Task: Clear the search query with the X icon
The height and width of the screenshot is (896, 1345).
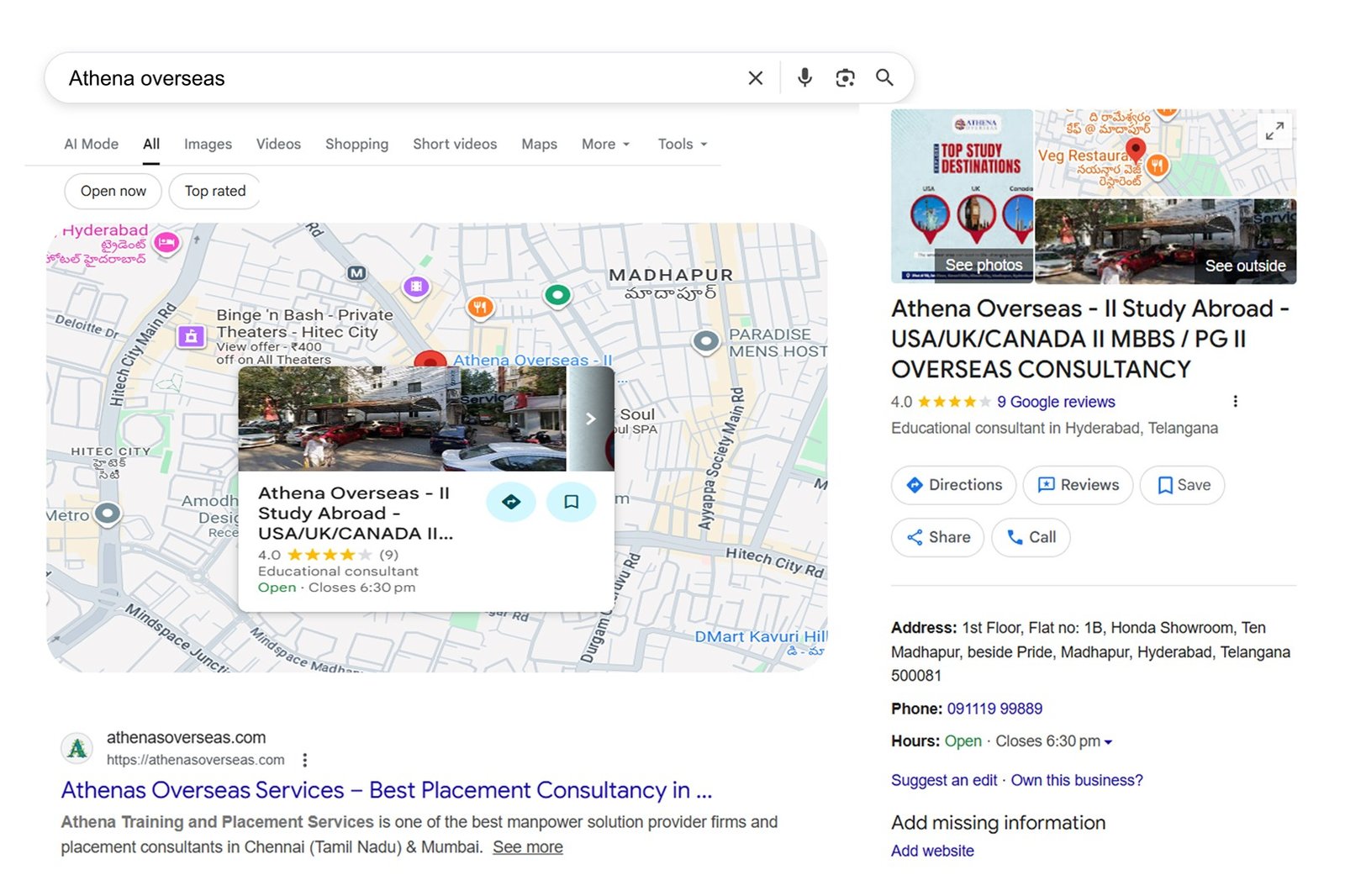Action: (x=755, y=76)
